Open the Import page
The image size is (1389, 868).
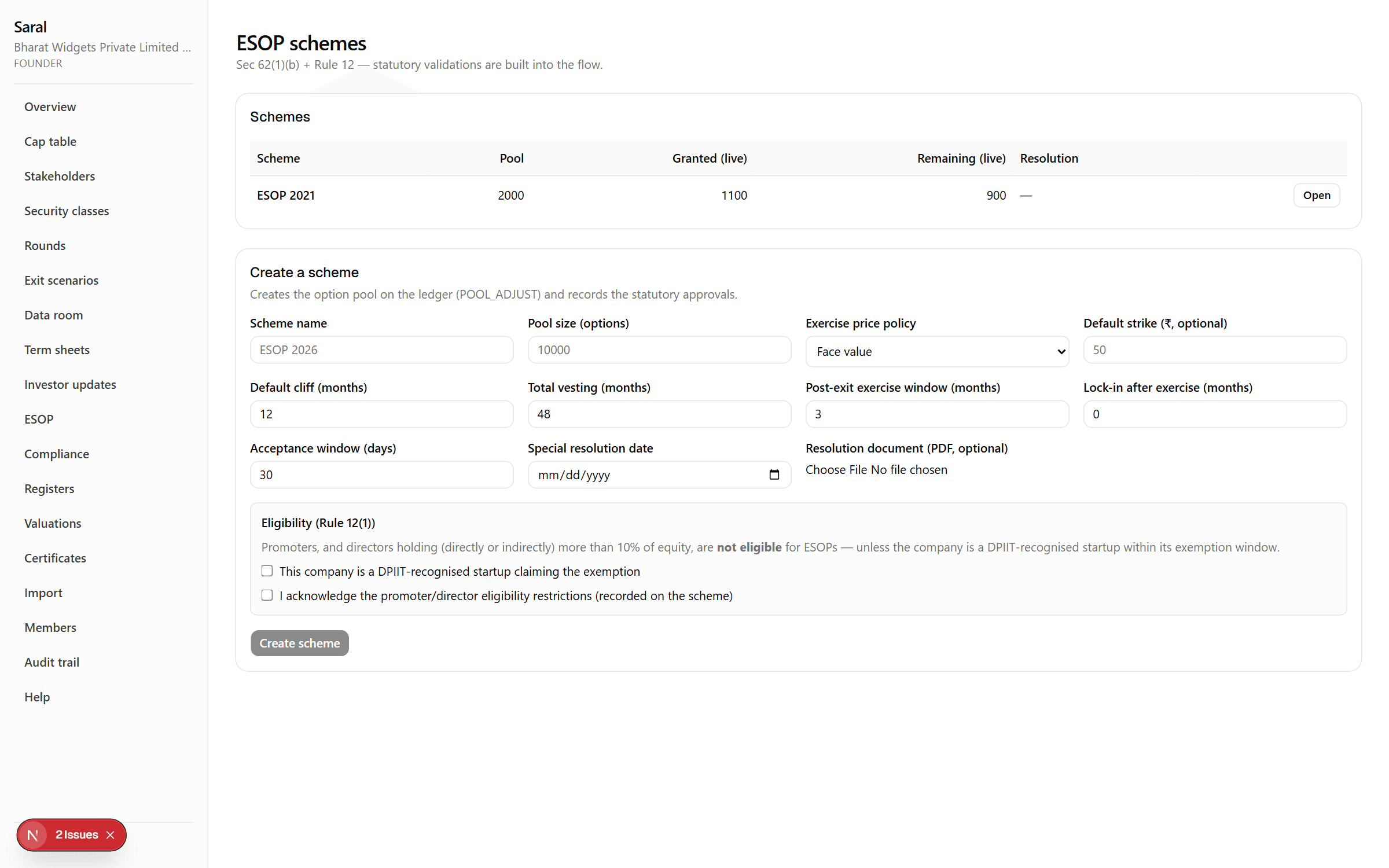pyautogui.click(x=43, y=593)
